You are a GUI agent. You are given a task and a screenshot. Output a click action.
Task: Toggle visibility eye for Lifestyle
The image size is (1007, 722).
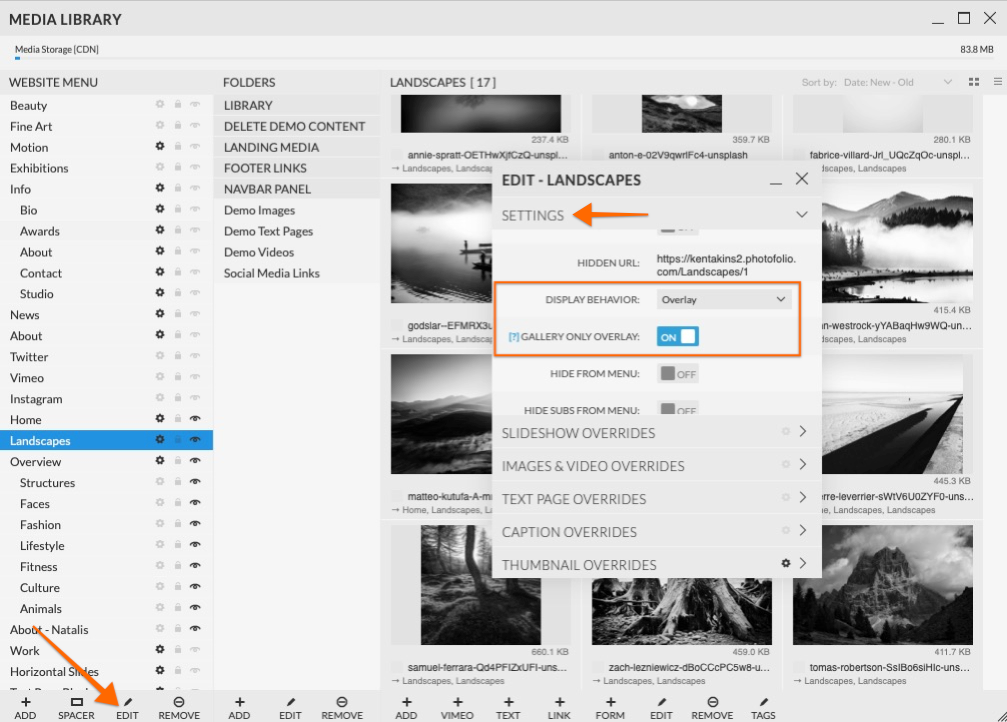(195, 545)
